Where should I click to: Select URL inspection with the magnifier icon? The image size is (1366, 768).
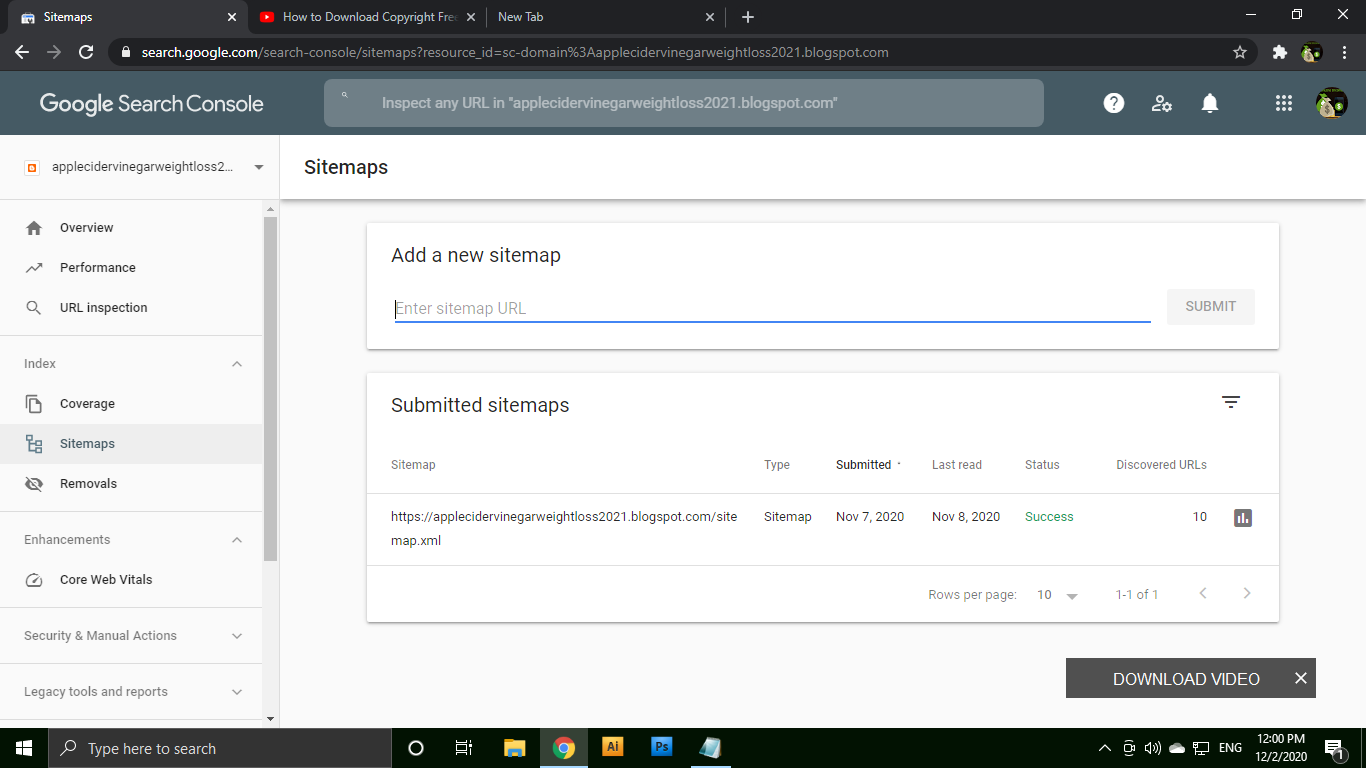(x=34, y=307)
